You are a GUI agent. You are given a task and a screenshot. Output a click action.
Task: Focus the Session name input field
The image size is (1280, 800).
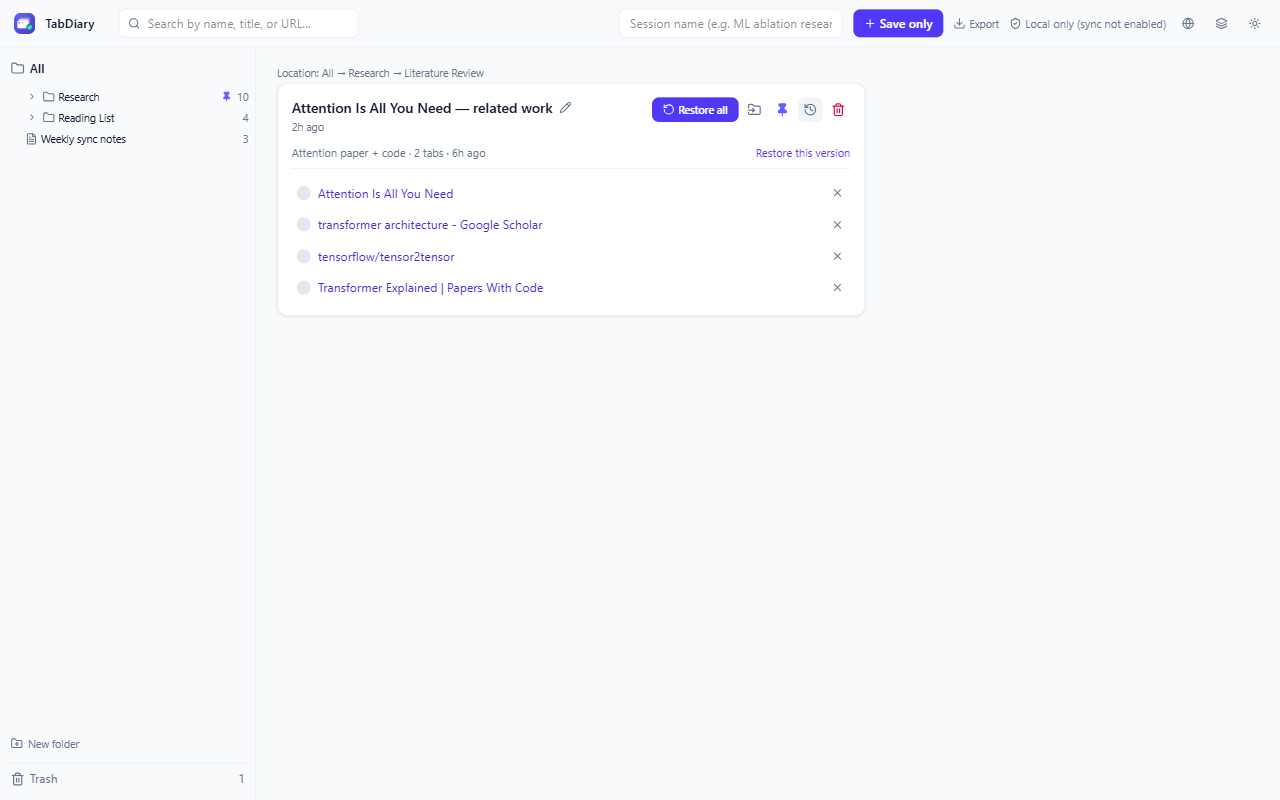(x=731, y=23)
